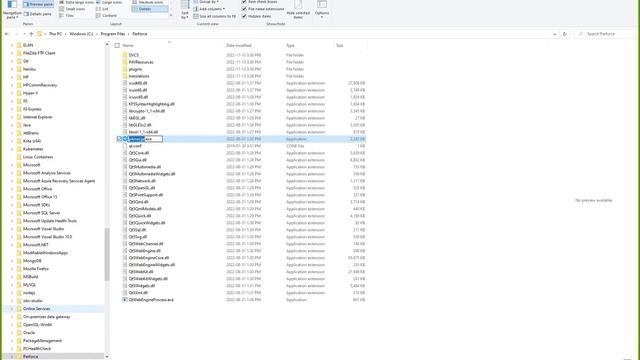Click the navigation pane scroll-down arrow
640x360 pixels.
tap(107, 357)
